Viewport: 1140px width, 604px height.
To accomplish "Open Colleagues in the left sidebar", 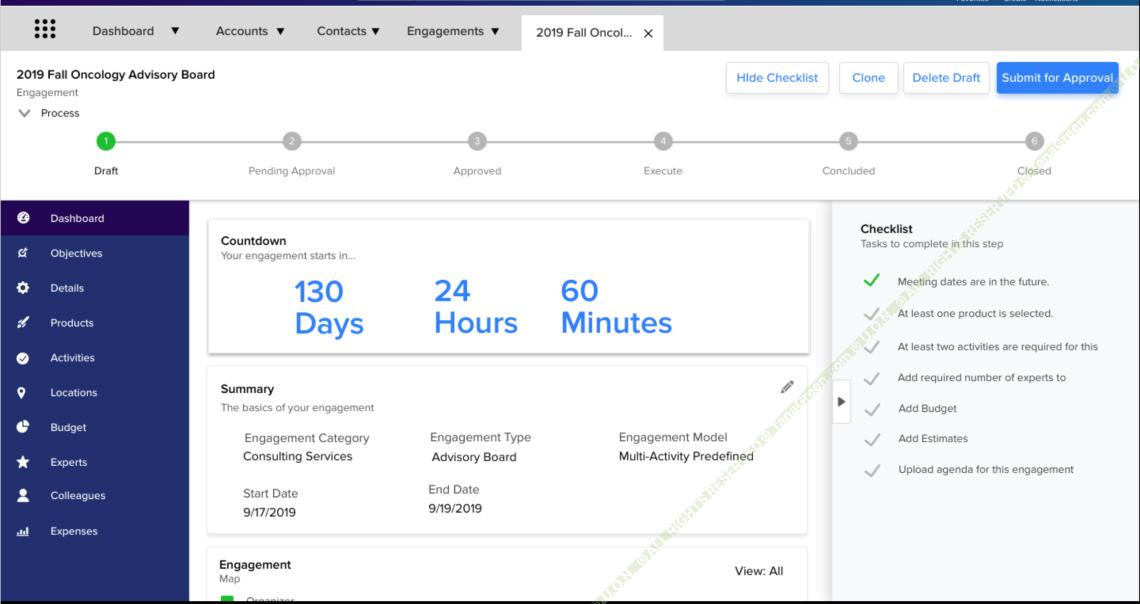I will [x=95, y=496].
